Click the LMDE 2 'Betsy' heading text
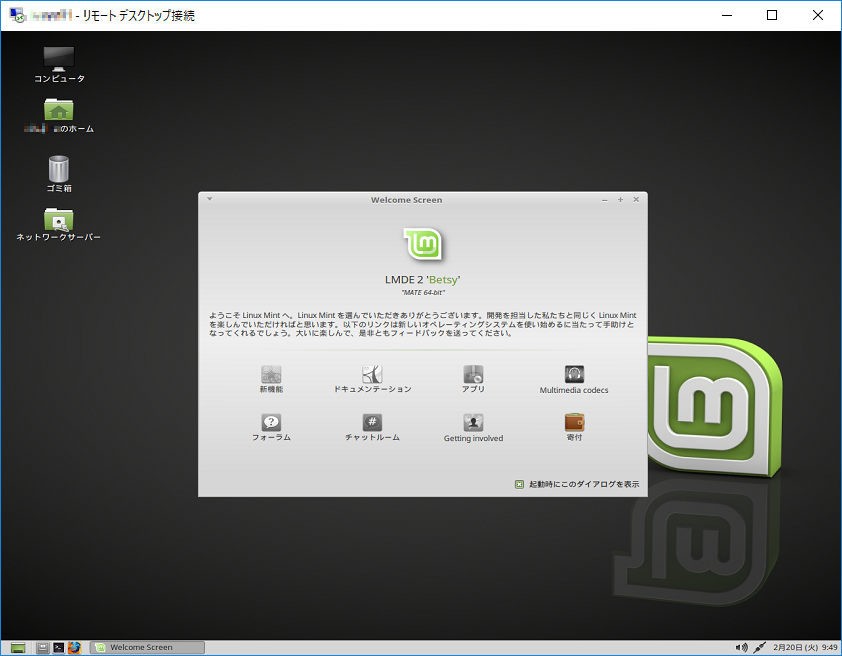The width and height of the screenshot is (842, 656). (423, 280)
